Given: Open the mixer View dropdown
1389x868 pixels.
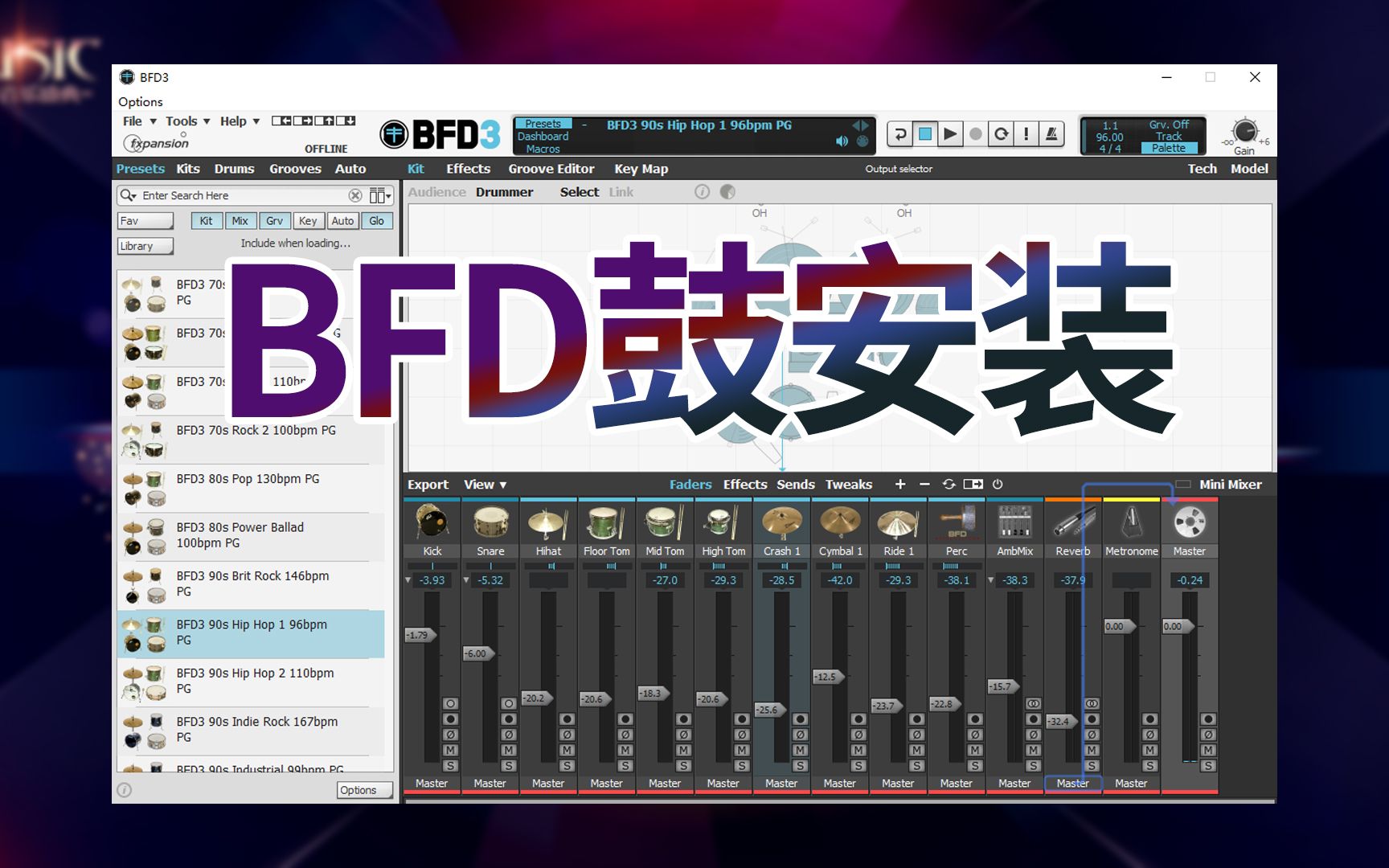Looking at the screenshot, I should tap(485, 485).
